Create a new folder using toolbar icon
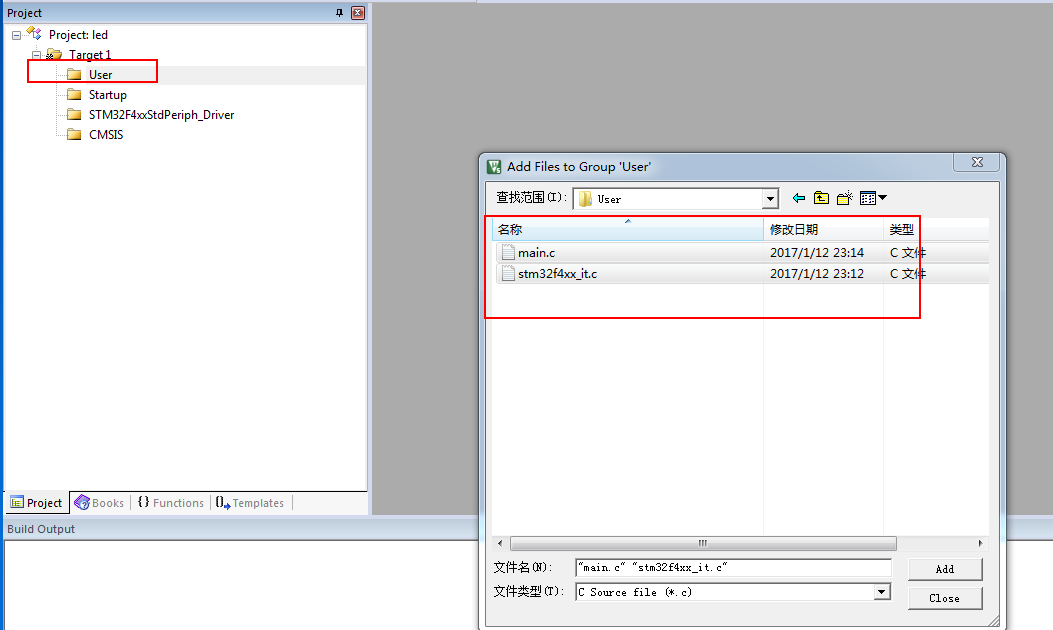Screen dimensions: 1053x630 [x=845, y=198]
